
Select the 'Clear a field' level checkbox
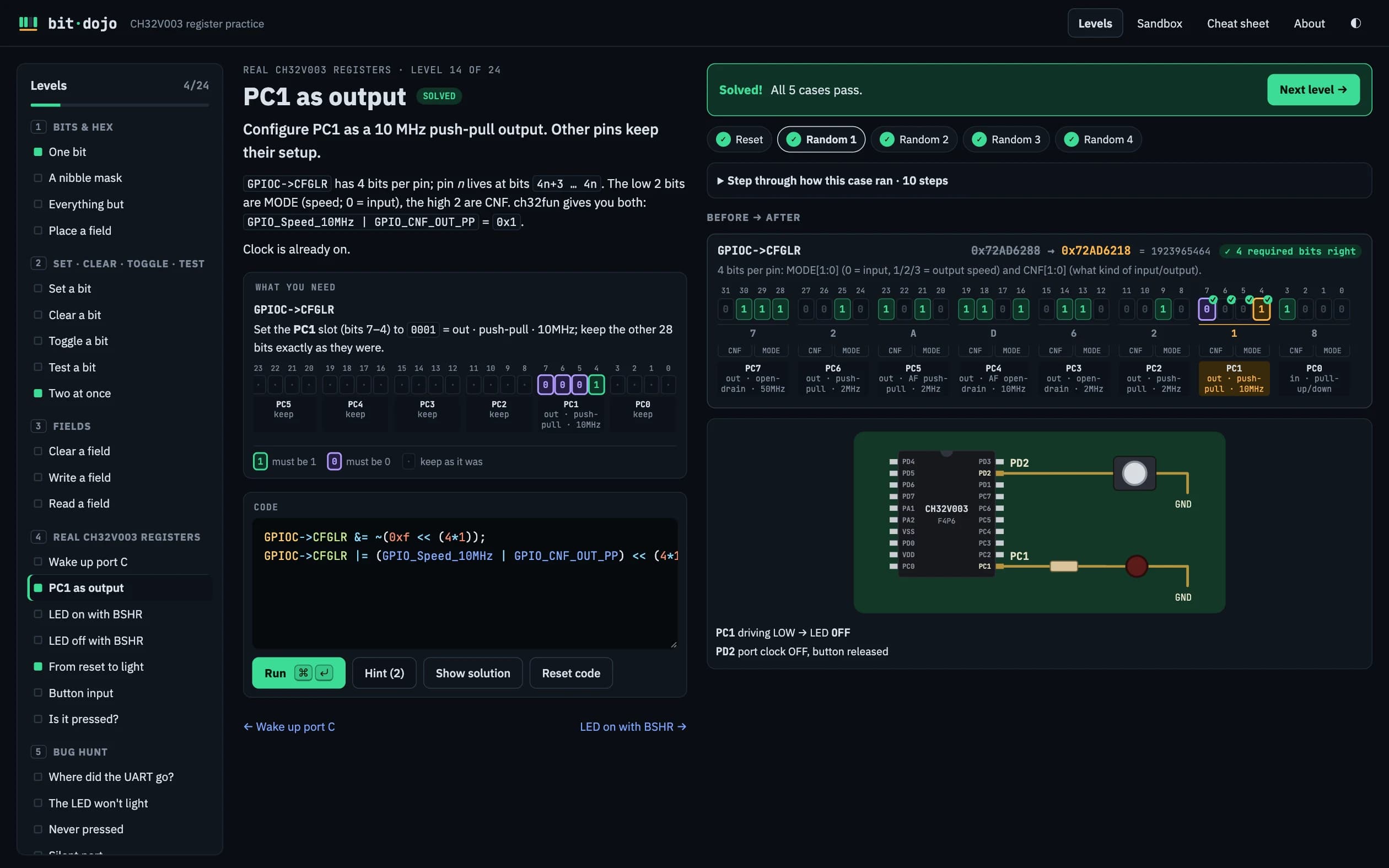coord(38,451)
